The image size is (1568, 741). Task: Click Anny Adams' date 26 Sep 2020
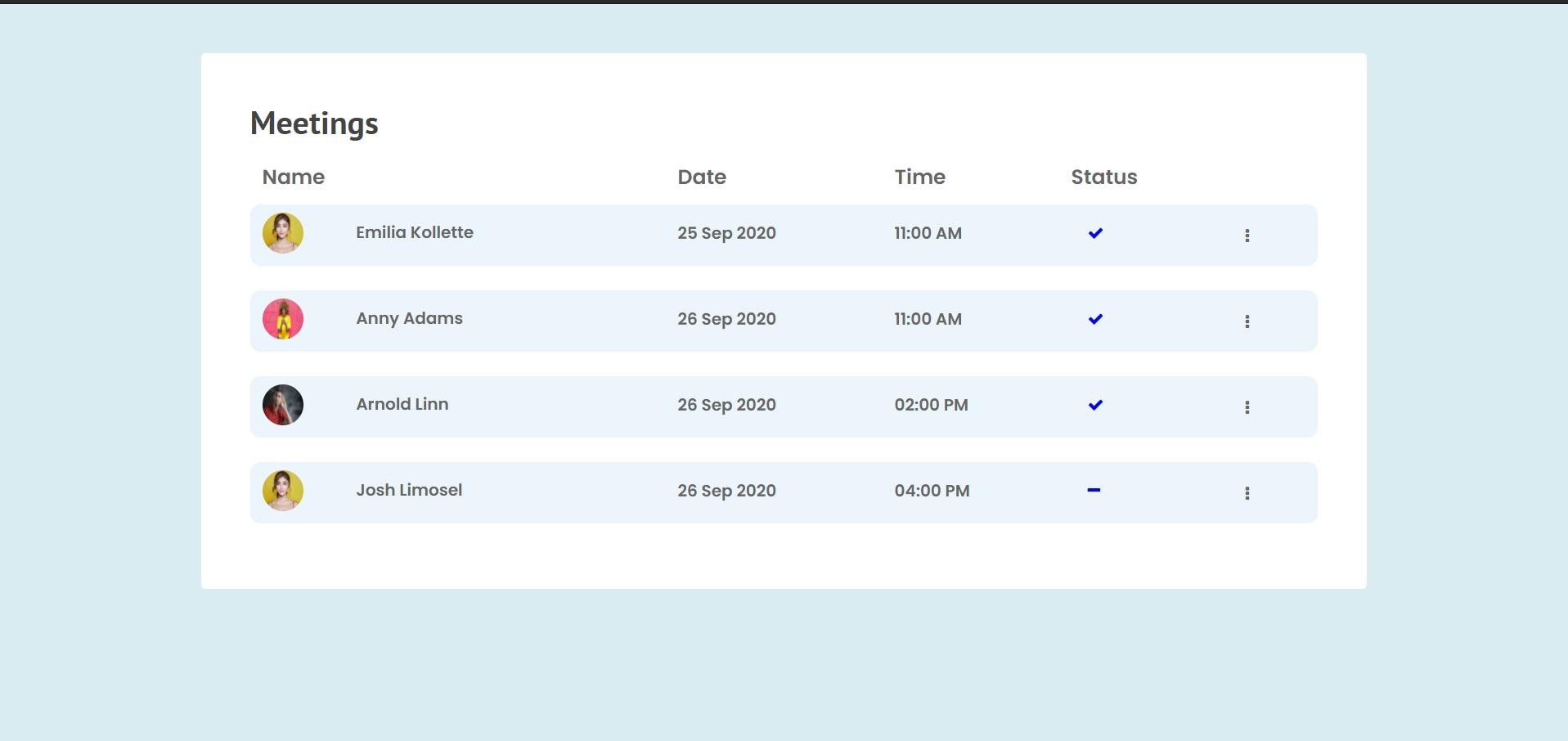[726, 319]
